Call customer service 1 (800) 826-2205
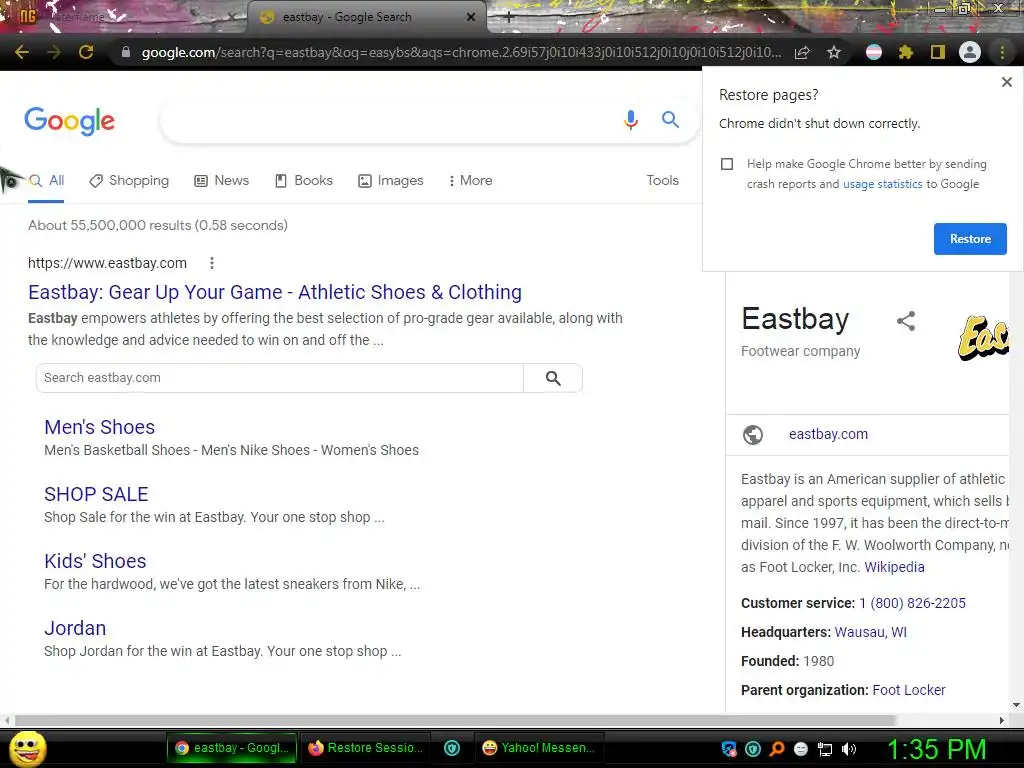The width and height of the screenshot is (1024, 768). pos(912,603)
